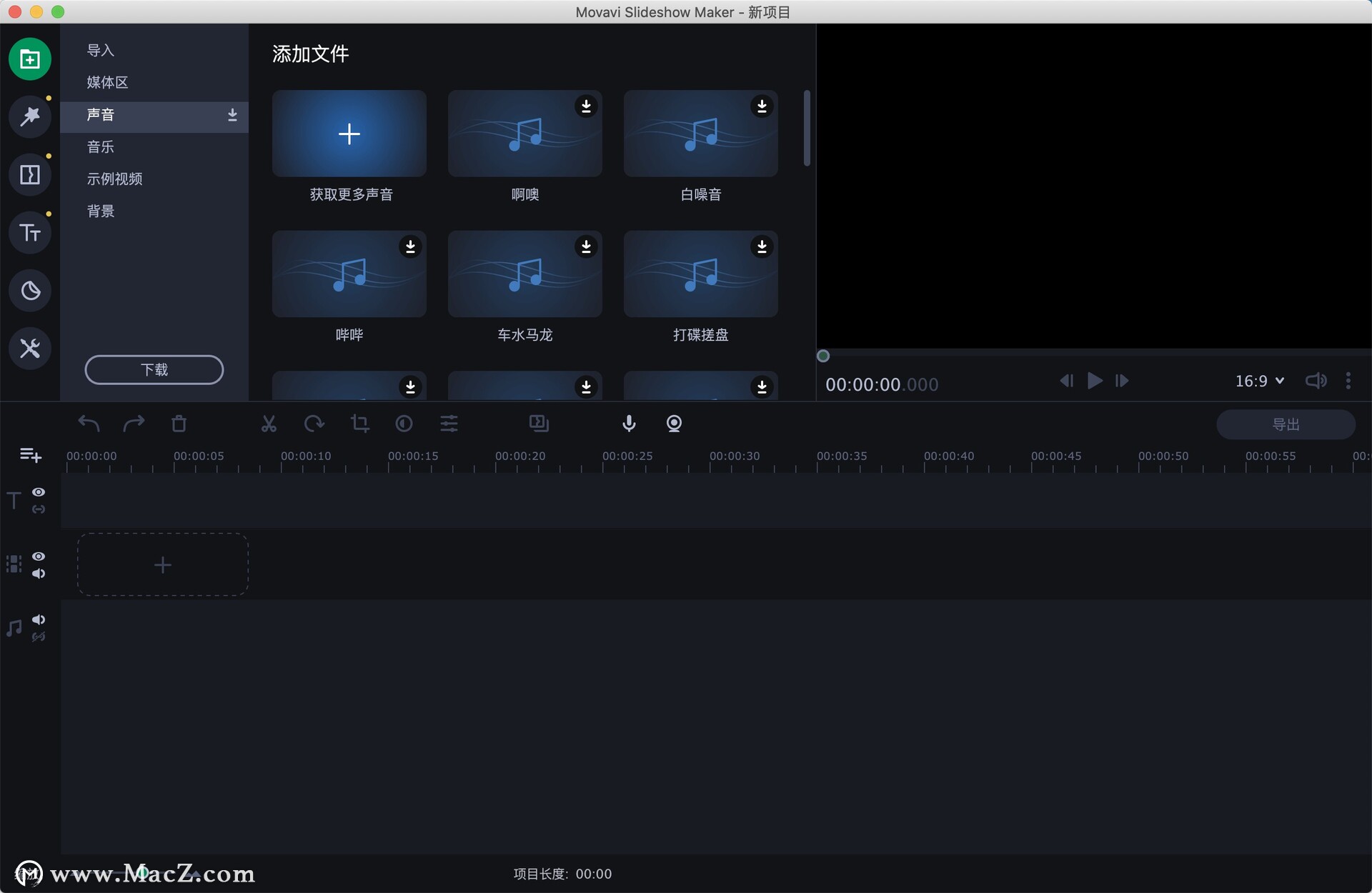This screenshot has height=893, width=1372.
Task: Click 00:00:10 mark on timeline ruler
Action: click(305, 456)
